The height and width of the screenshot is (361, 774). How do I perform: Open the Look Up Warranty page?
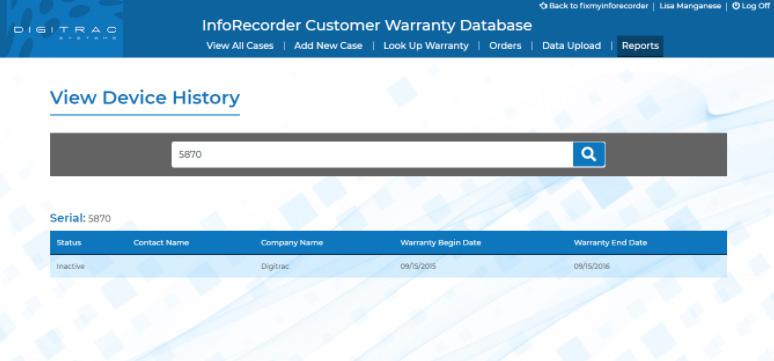pyautogui.click(x=426, y=46)
